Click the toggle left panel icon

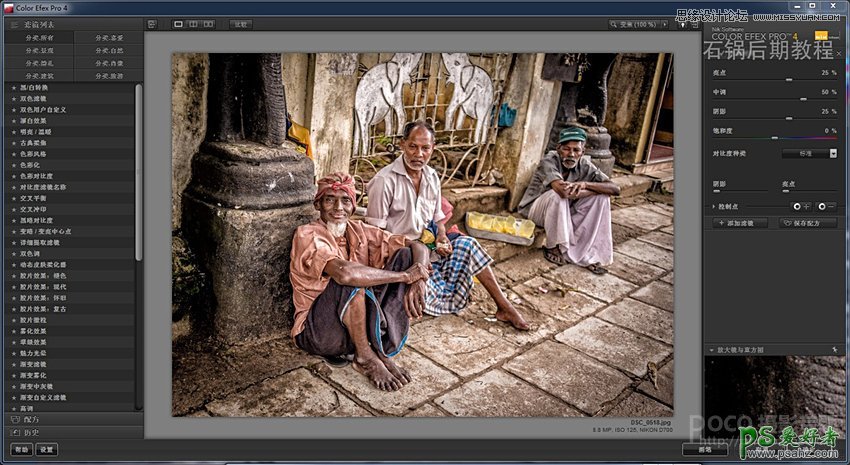click(152, 23)
